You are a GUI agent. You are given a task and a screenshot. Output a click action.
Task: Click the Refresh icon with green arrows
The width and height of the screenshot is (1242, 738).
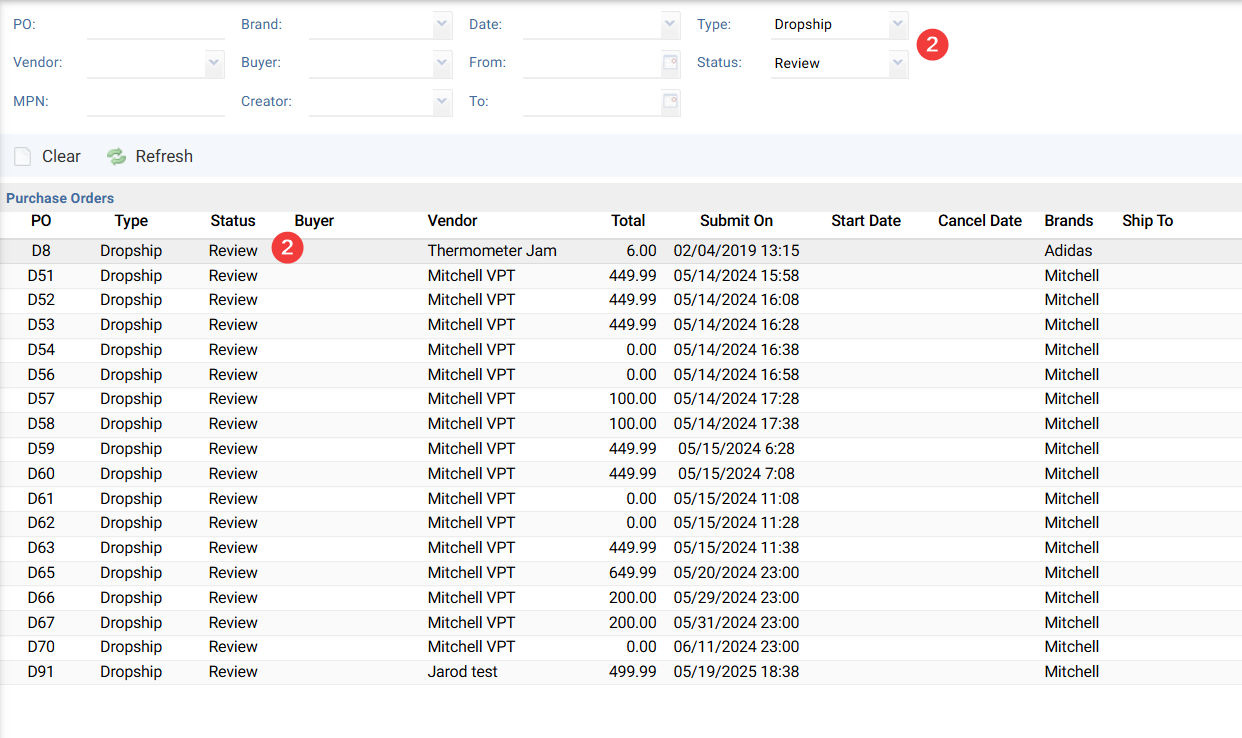117,156
